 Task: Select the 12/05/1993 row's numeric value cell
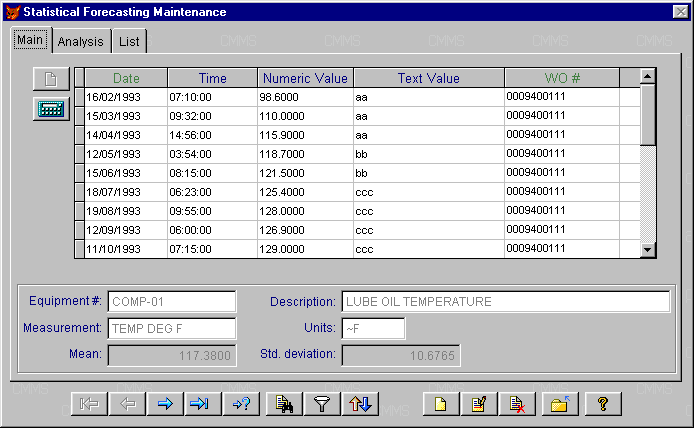(305, 153)
